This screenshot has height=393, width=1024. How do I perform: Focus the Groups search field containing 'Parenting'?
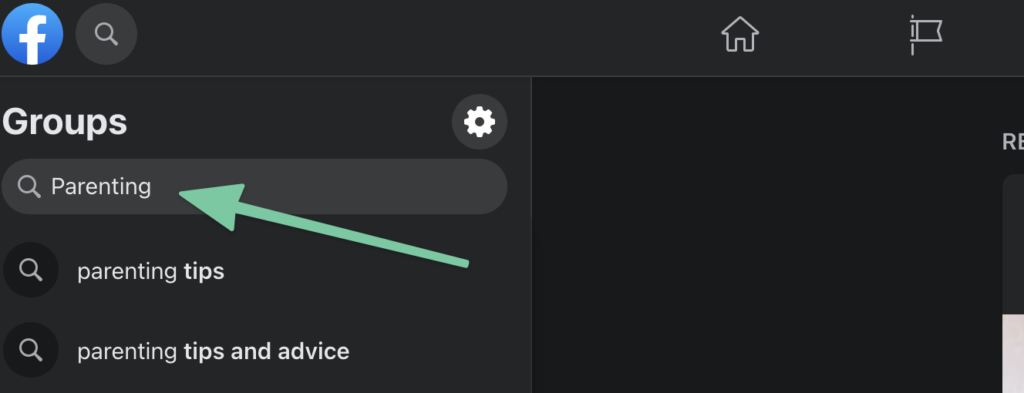[x=255, y=187]
